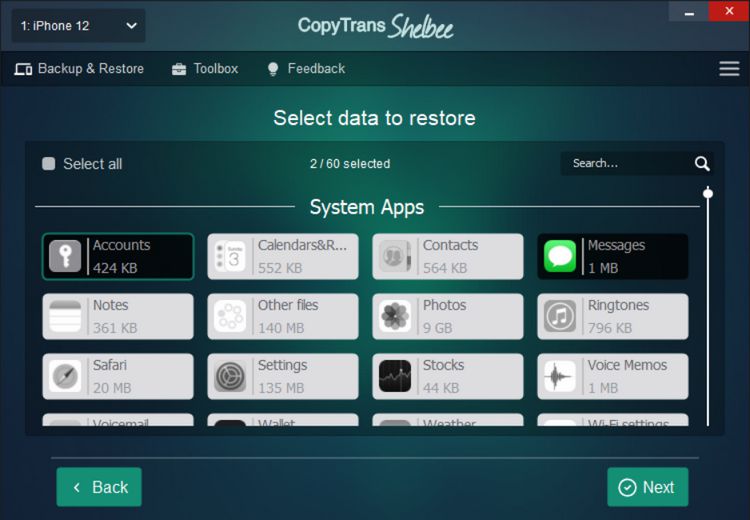Open the Feedback tab
This screenshot has height=520, width=750.
pyautogui.click(x=306, y=69)
